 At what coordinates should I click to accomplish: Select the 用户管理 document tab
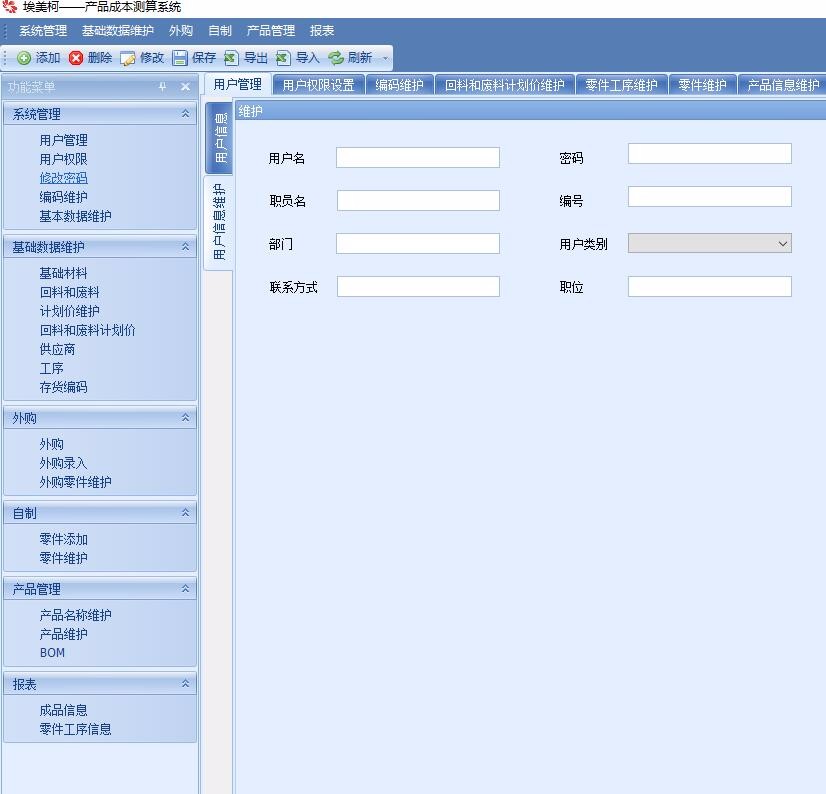(238, 84)
